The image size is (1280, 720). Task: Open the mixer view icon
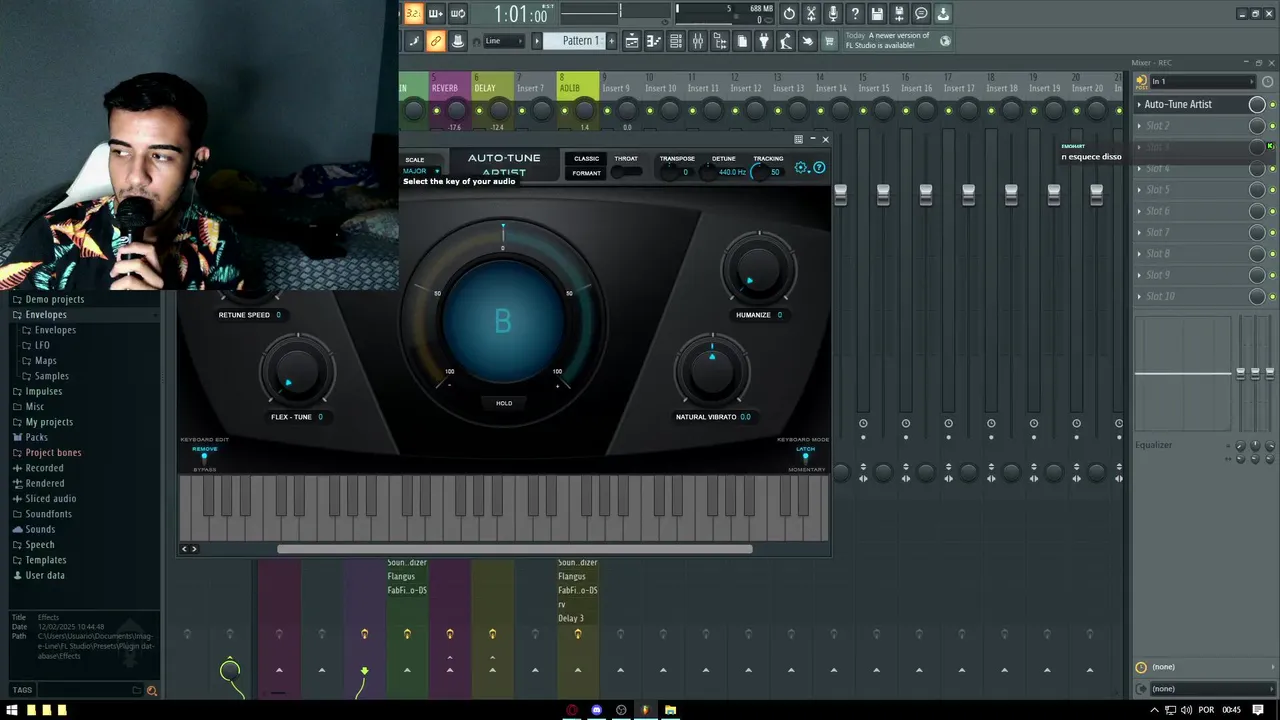(698, 41)
